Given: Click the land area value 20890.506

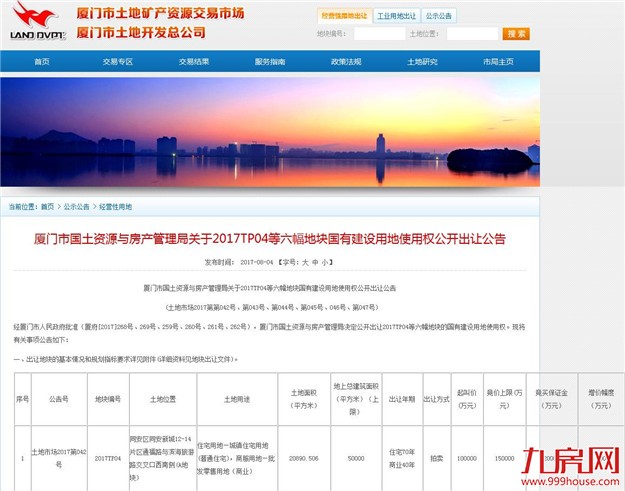Looking at the screenshot, I should [304, 458].
